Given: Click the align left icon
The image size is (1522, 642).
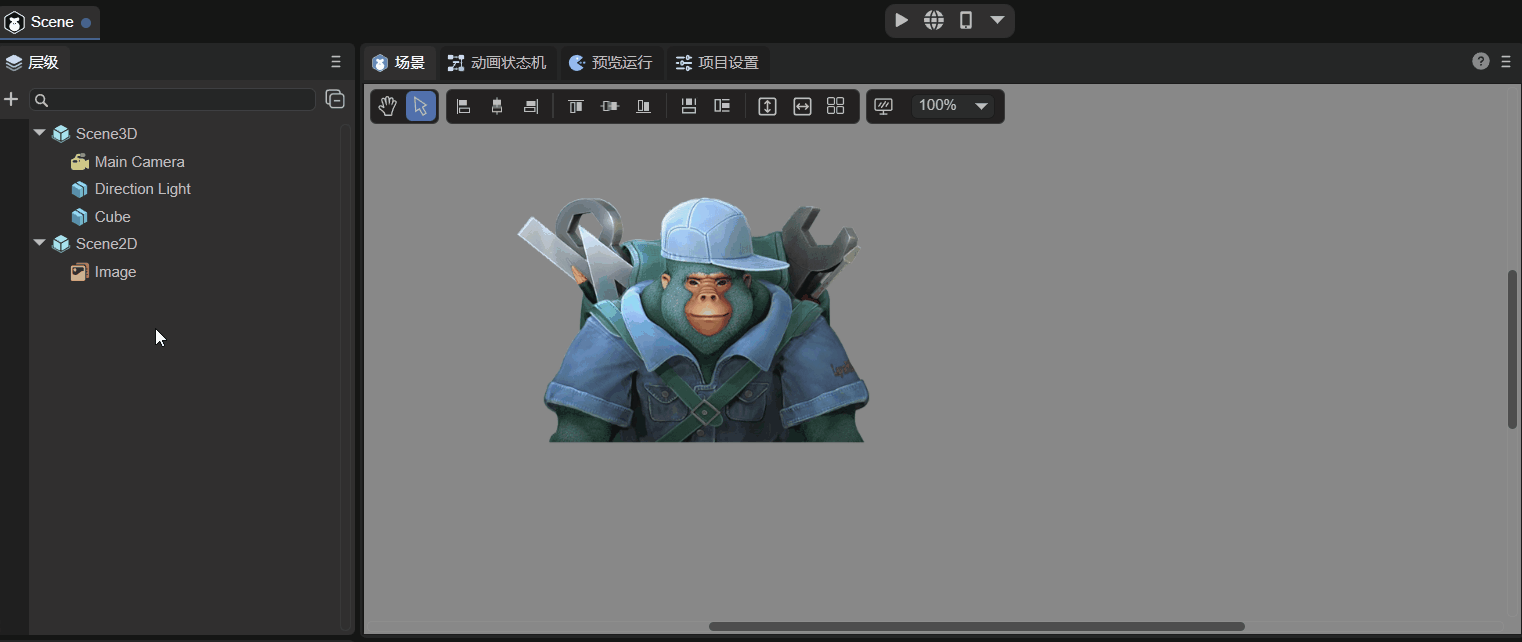Looking at the screenshot, I should pyautogui.click(x=464, y=106).
